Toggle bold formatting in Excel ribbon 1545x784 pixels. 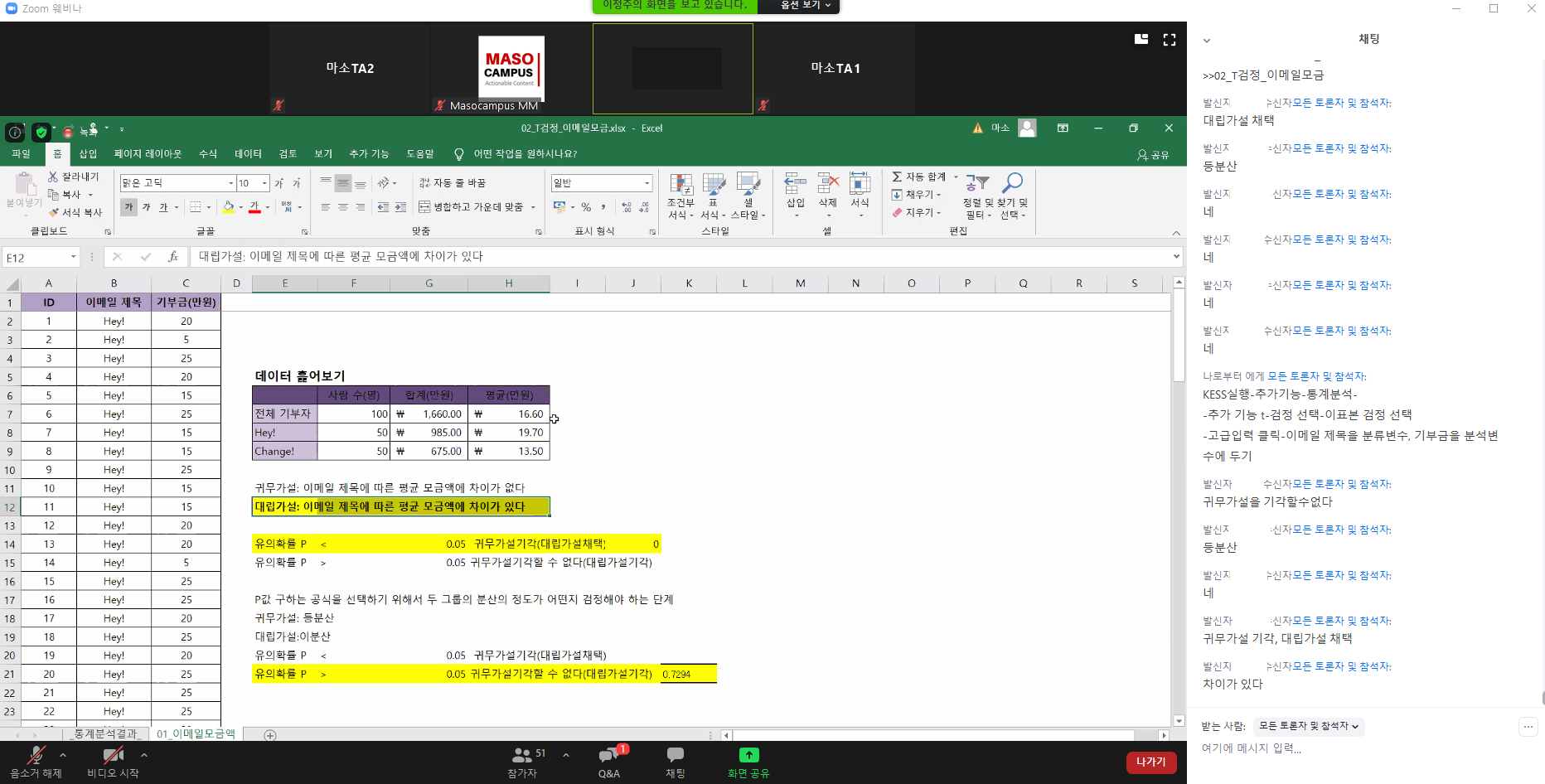click(128, 207)
